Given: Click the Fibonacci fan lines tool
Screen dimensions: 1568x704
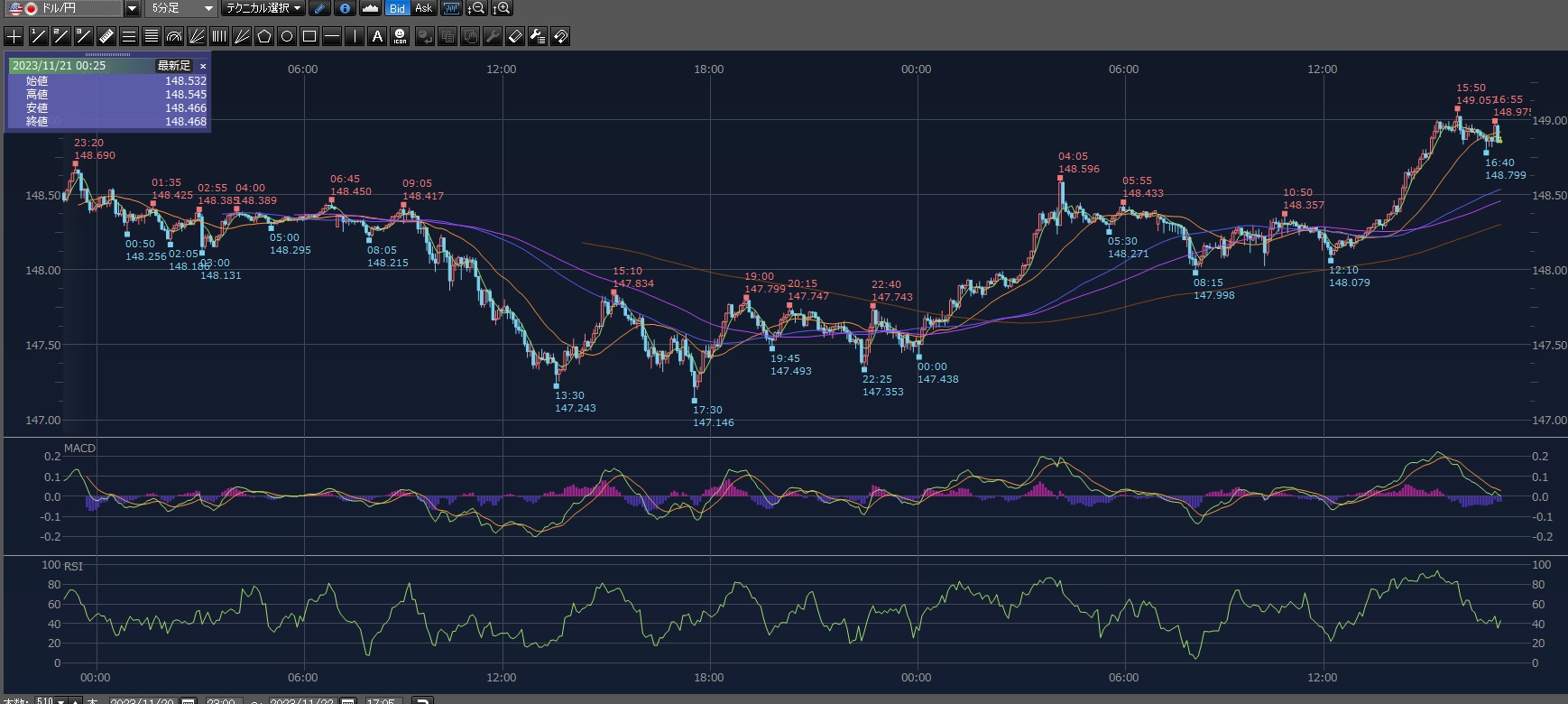Looking at the screenshot, I should (197, 36).
